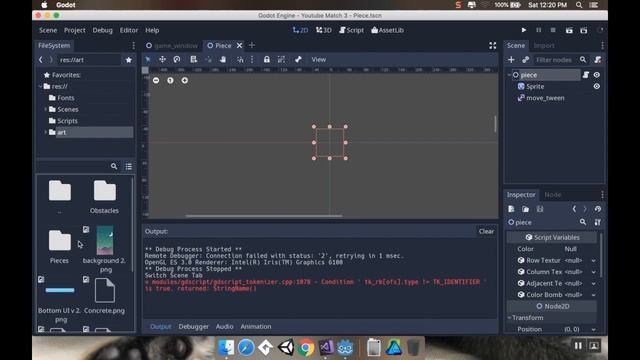Expand the art folder
The image size is (640, 360).
point(45,132)
